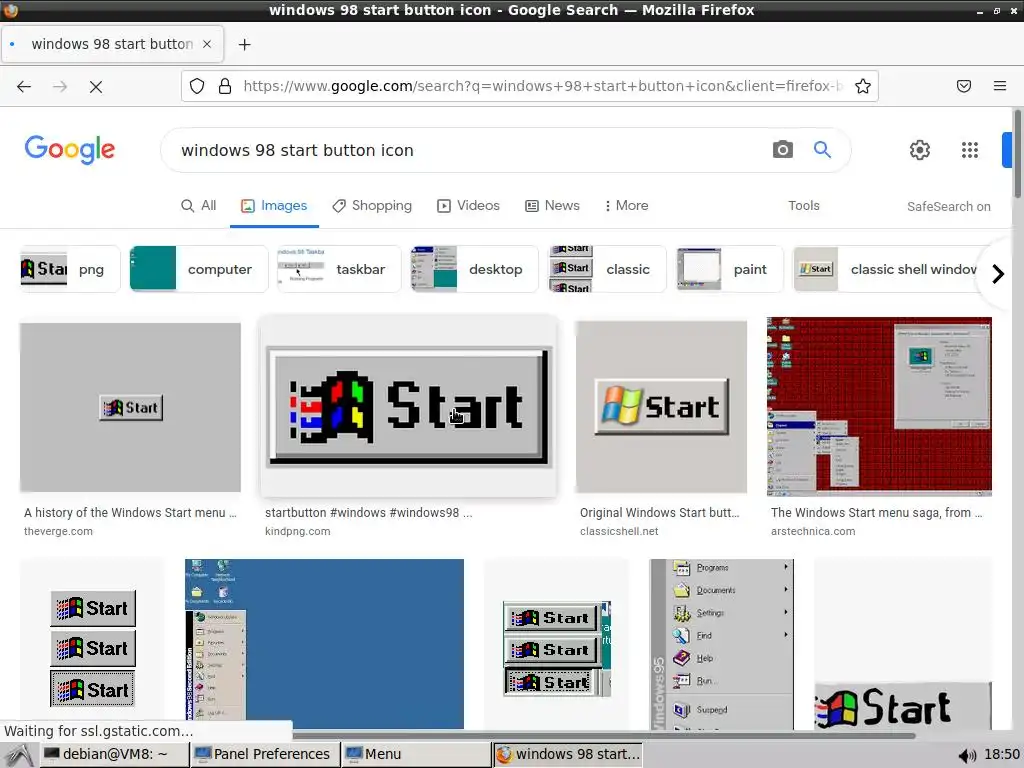Click kindpng.com source text

click(x=297, y=532)
